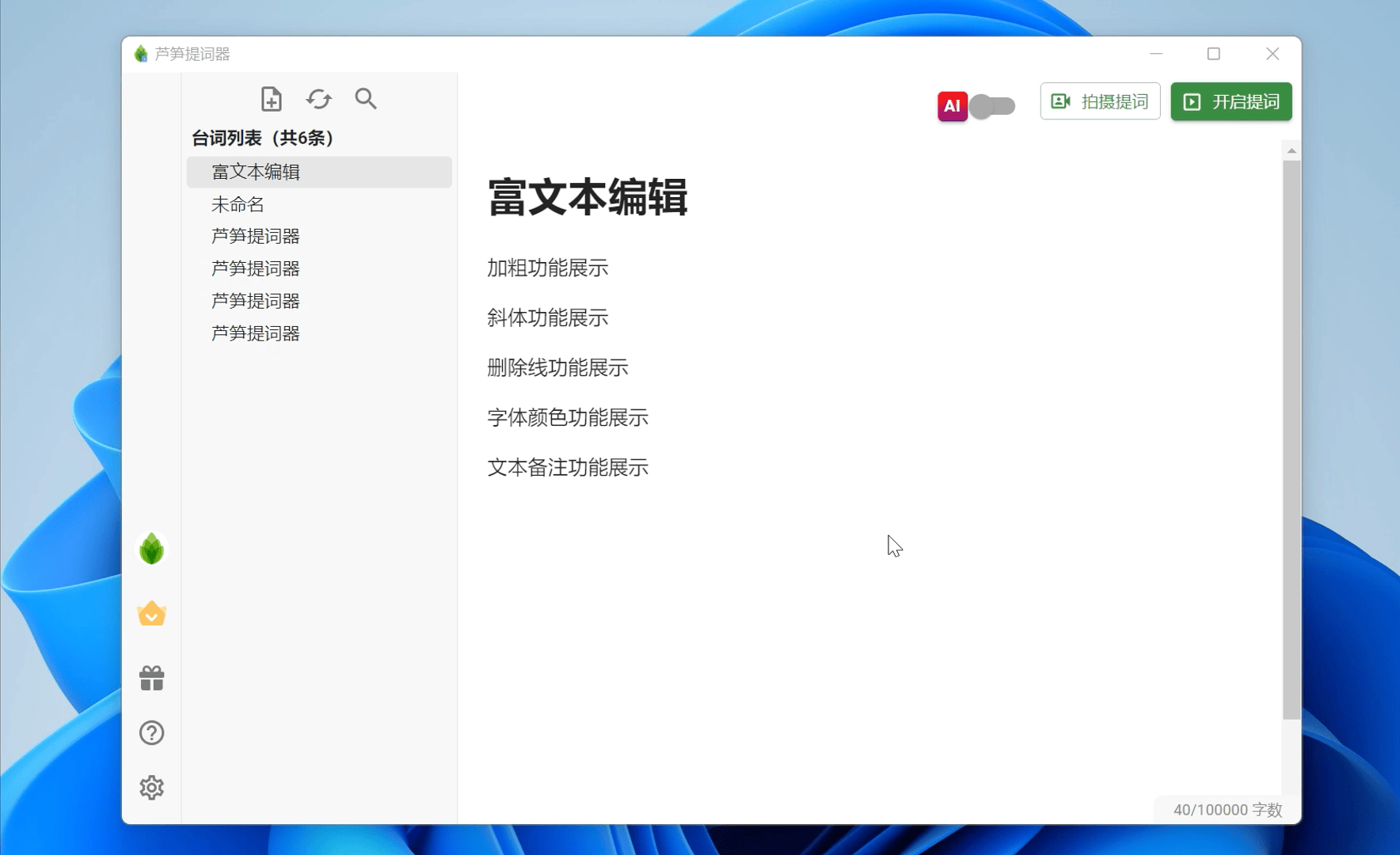Open rewards with the gift icon

click(150, 677)
